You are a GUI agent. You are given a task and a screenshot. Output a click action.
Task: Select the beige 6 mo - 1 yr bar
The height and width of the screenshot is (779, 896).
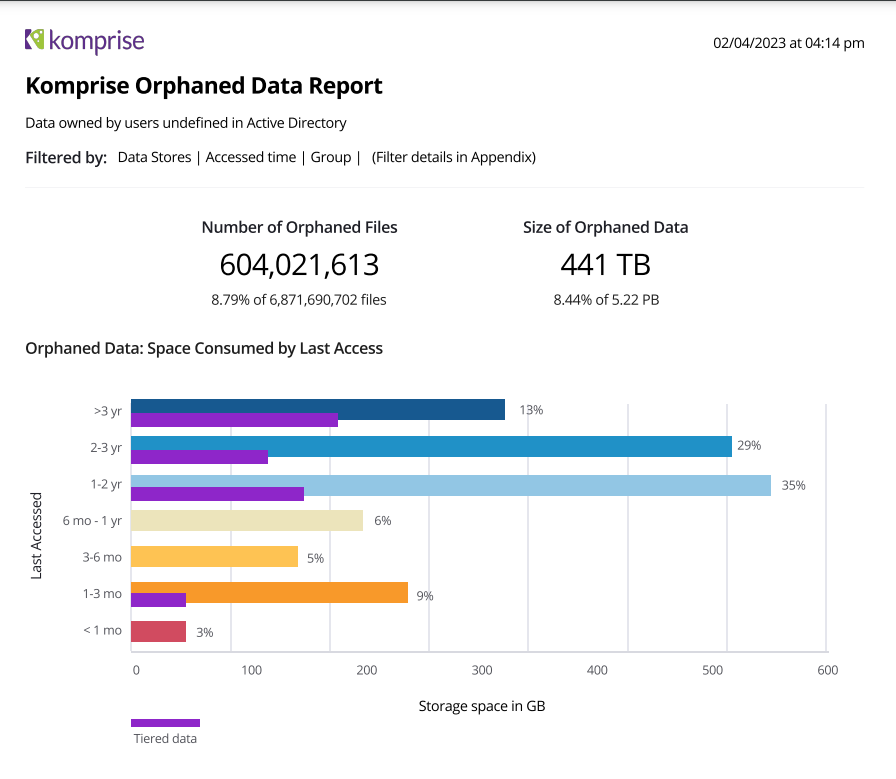pos(246,520)
